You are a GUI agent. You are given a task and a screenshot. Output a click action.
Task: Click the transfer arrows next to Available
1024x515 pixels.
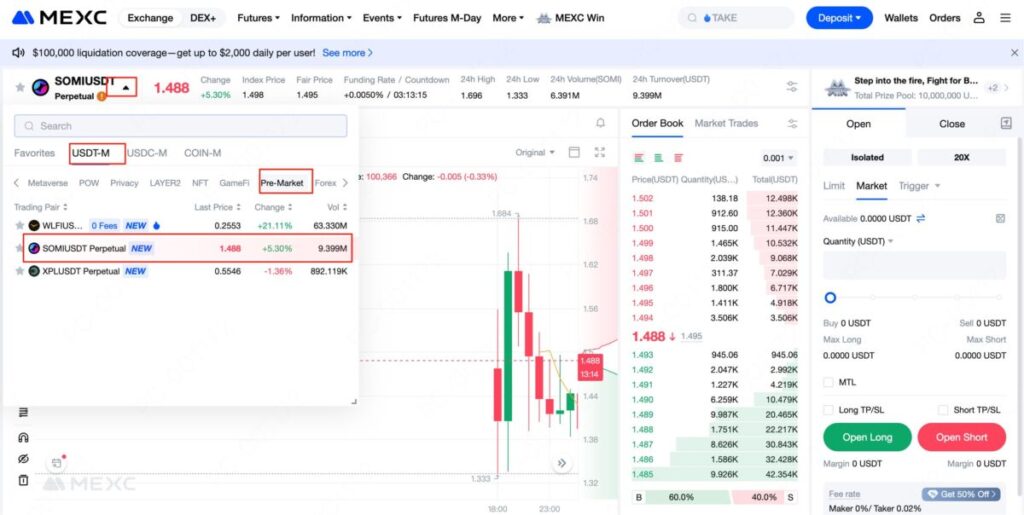[921, 219]
